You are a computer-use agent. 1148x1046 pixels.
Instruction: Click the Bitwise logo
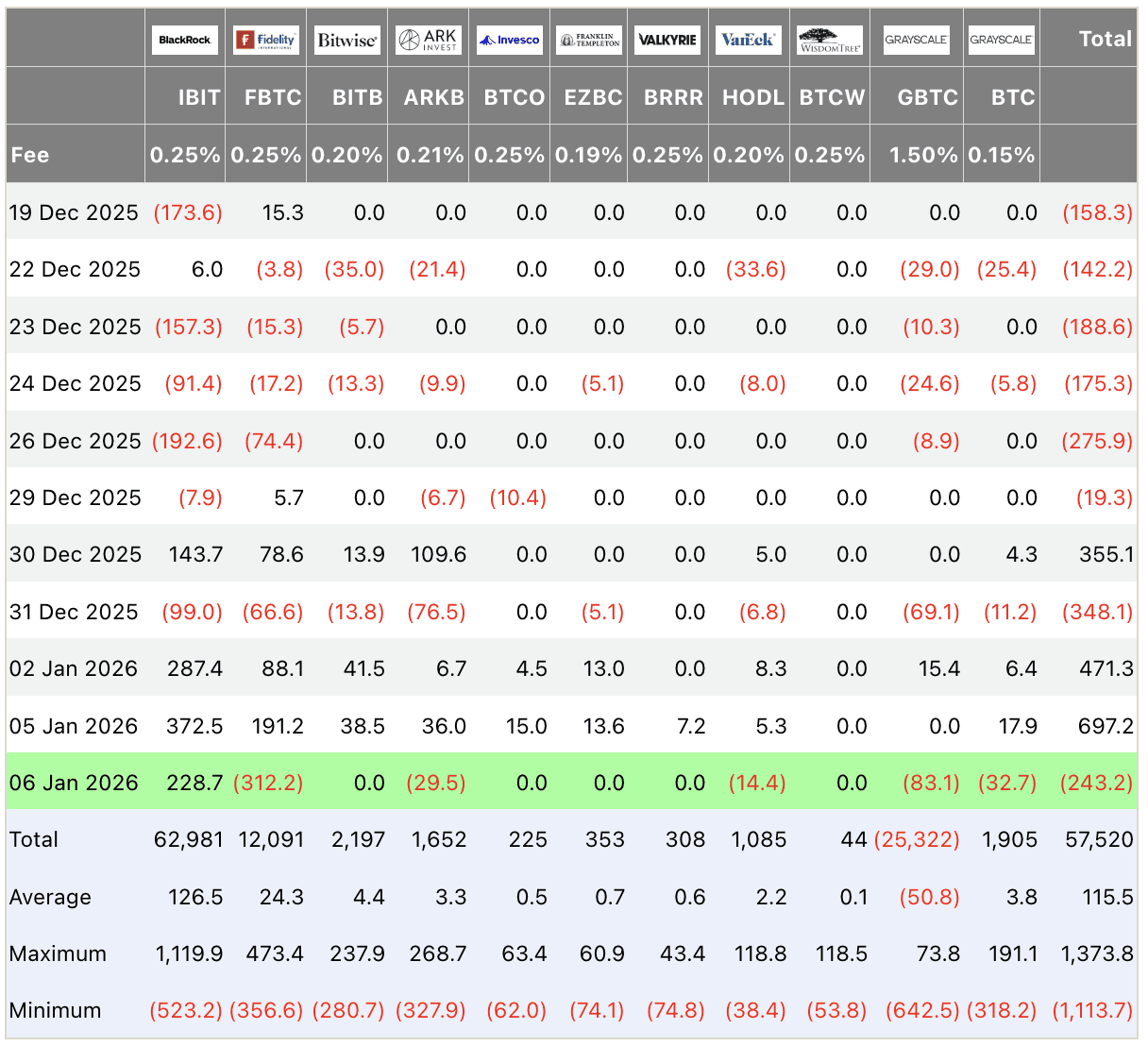[x=347, y=40]
